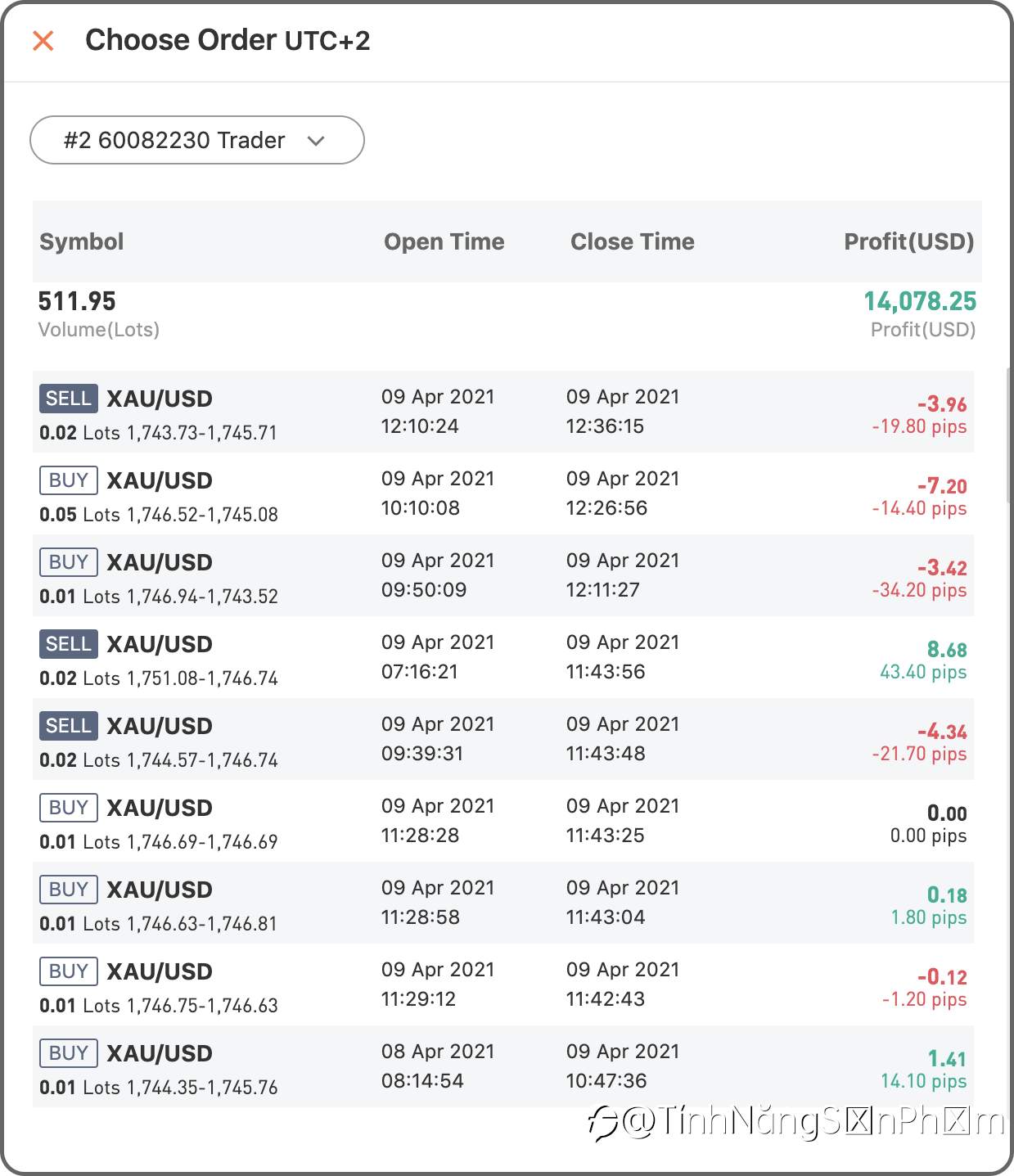Click the Close Time column header

[633, 241]
